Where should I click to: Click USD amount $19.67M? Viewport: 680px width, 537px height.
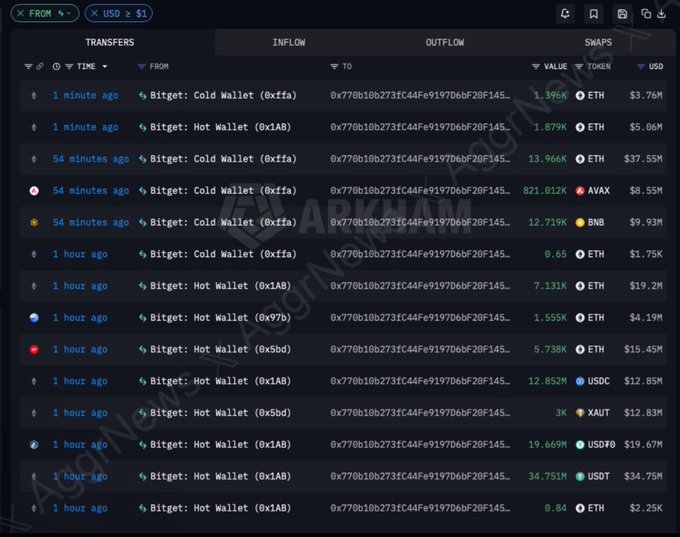pos(643,445)
